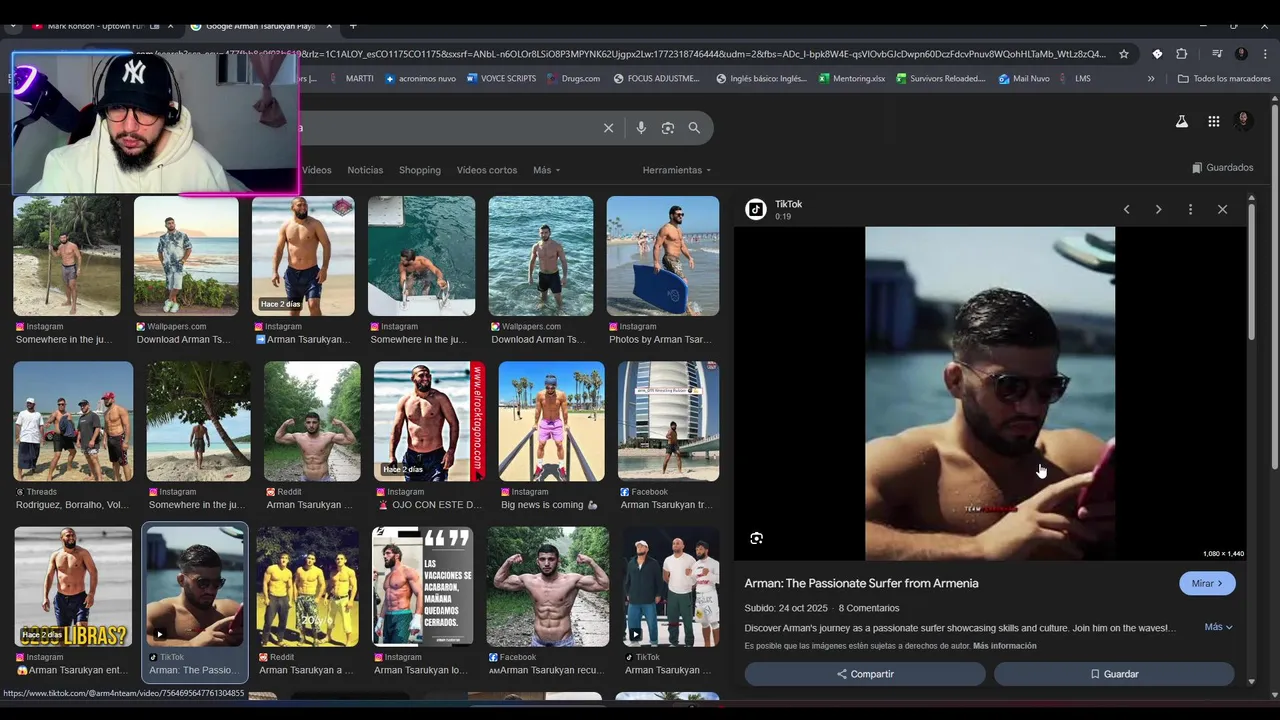This screenshot has width=1280, height=720.
Task: Switch to the Shopping tab
Action: pyautogui.click(x=420, y=170)
